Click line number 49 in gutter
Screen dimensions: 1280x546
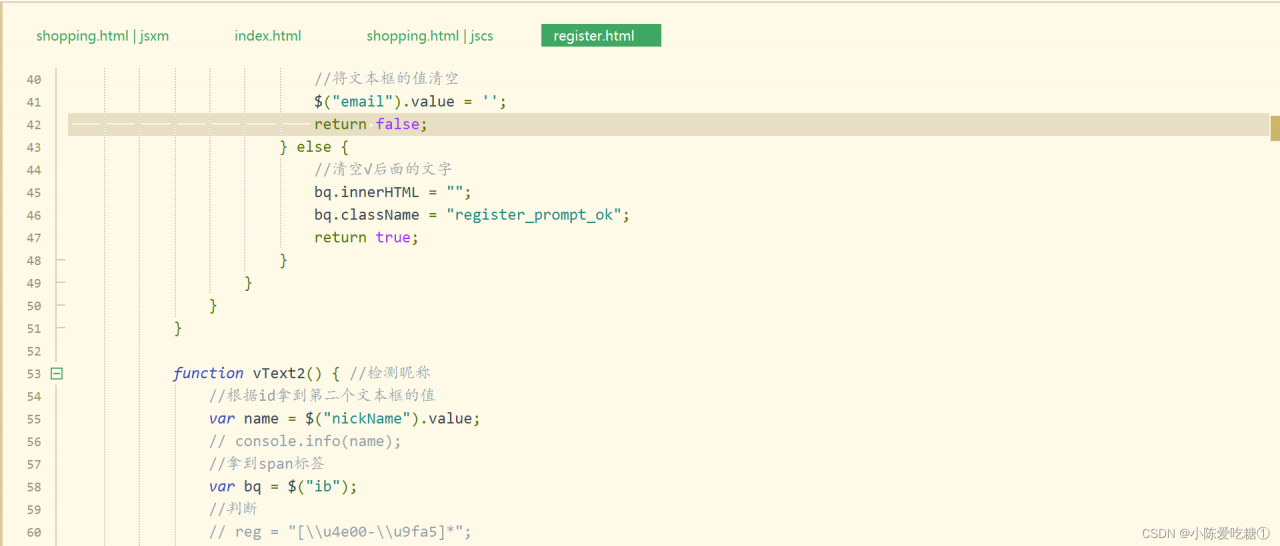[34, 283]
